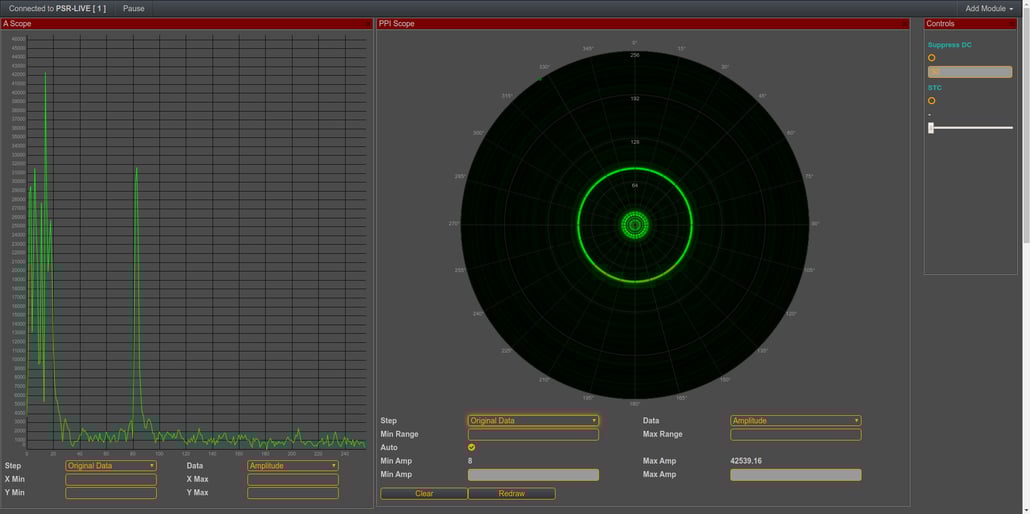Select the PPI Max Range input field
The image size is (1030, 514).
(x=796, y=435)
